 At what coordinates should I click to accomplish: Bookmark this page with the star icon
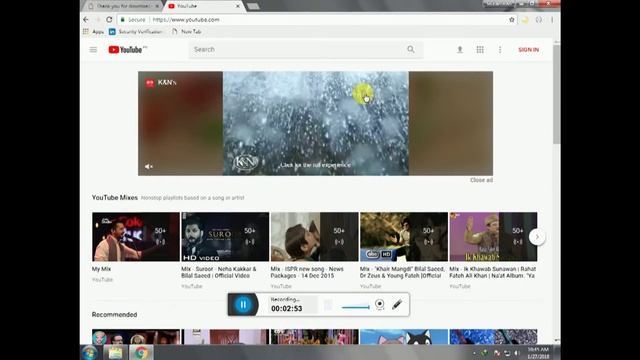coord(511,20)
